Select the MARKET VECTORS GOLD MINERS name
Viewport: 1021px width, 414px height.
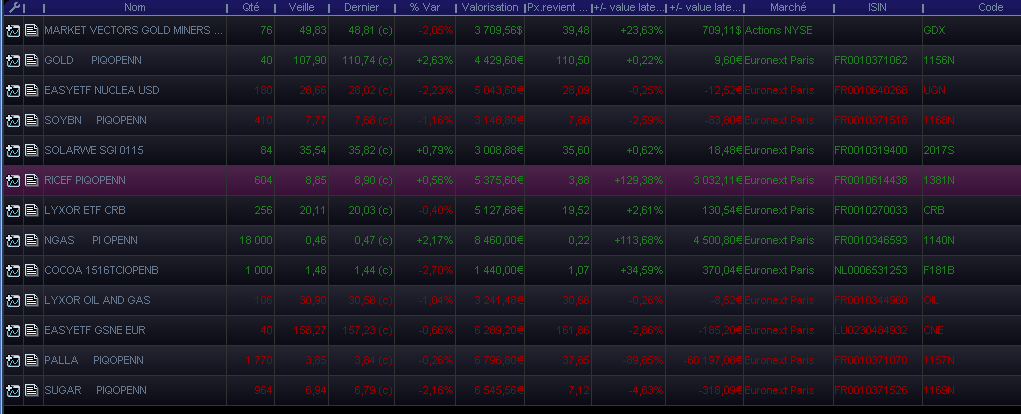[134, 31]
